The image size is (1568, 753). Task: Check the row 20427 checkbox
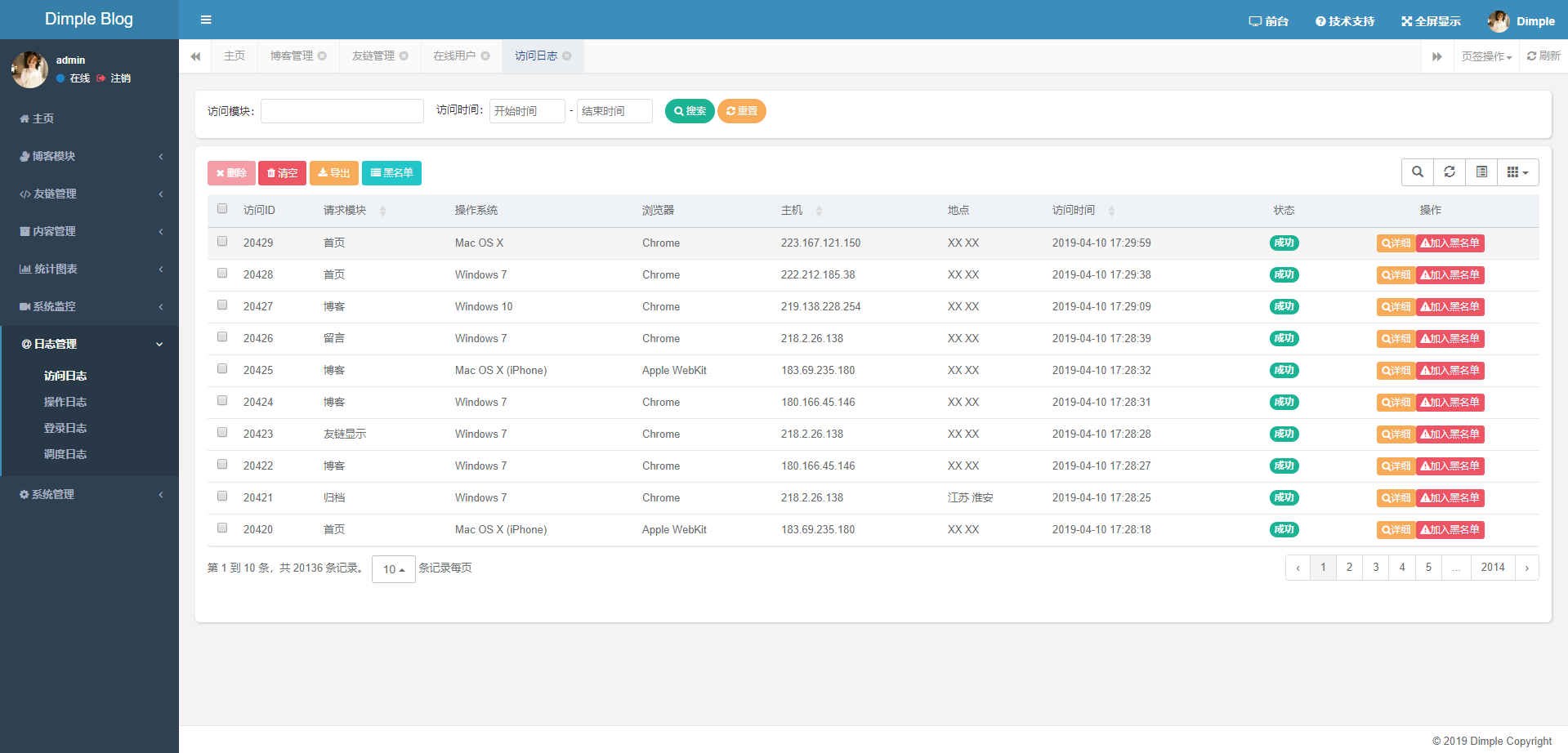coord(222,305)
